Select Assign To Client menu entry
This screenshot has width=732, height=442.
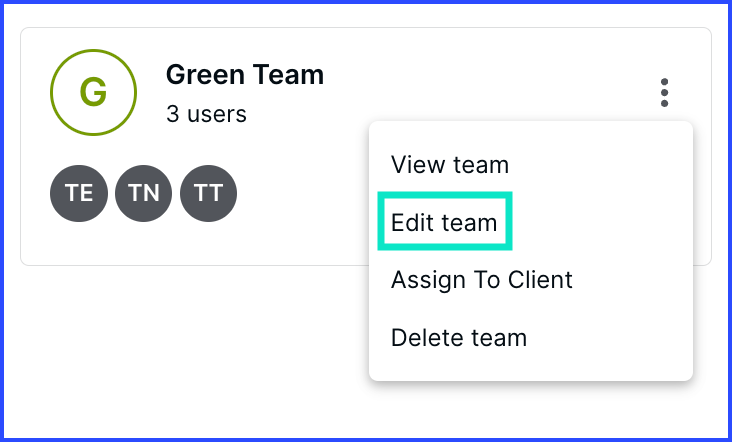481,280
